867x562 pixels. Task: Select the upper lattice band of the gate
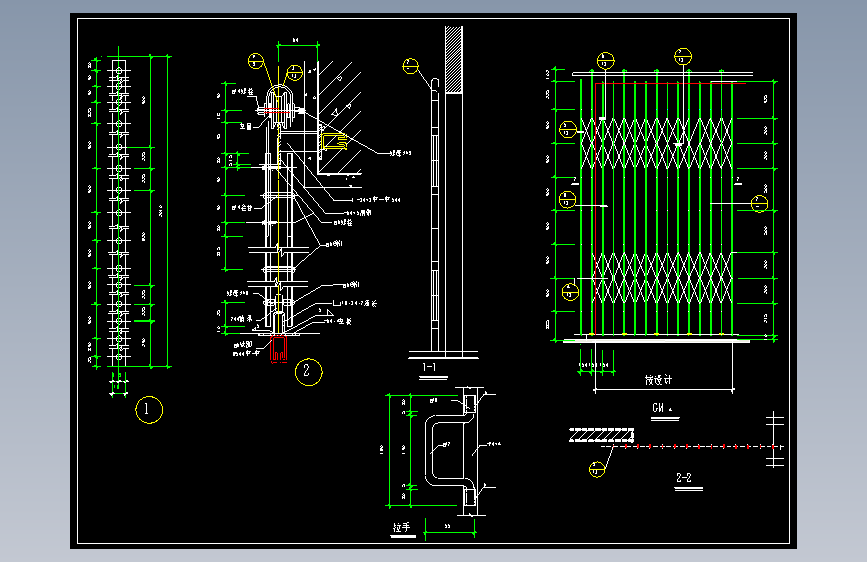pyautogui.click(x=656, y=142)
